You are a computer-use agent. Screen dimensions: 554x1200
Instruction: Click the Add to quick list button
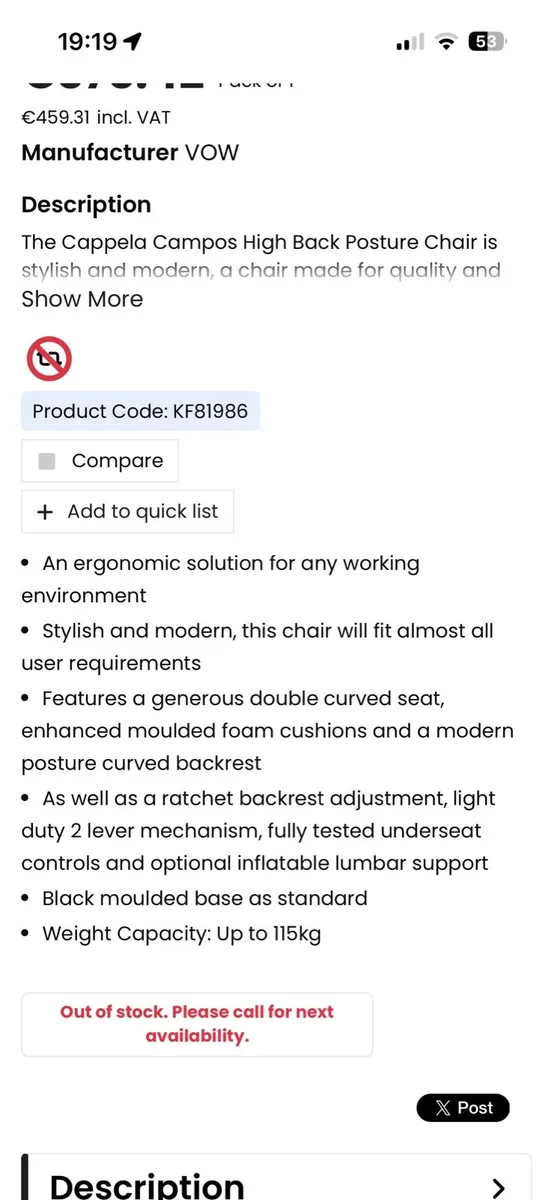(127, 511)
